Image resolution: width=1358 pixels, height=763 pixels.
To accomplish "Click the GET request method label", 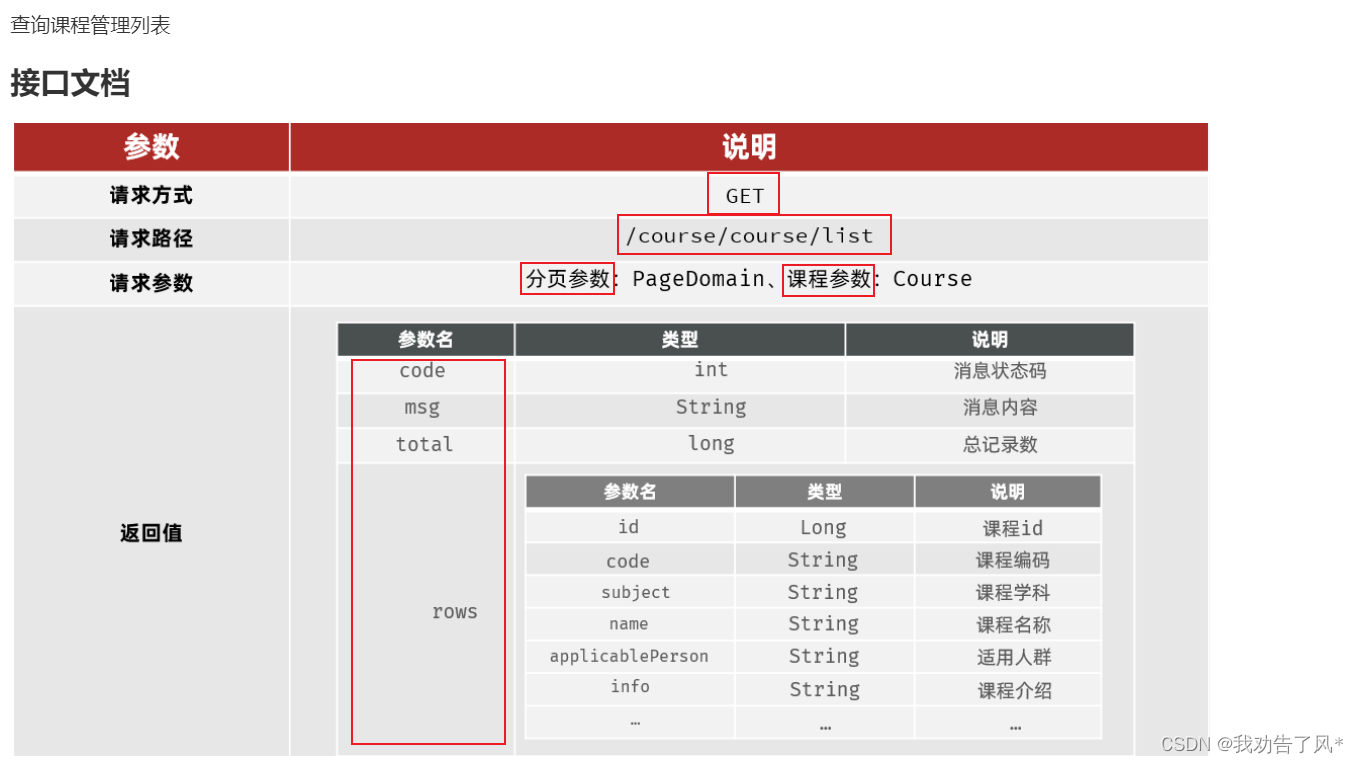I will point(743,194).
